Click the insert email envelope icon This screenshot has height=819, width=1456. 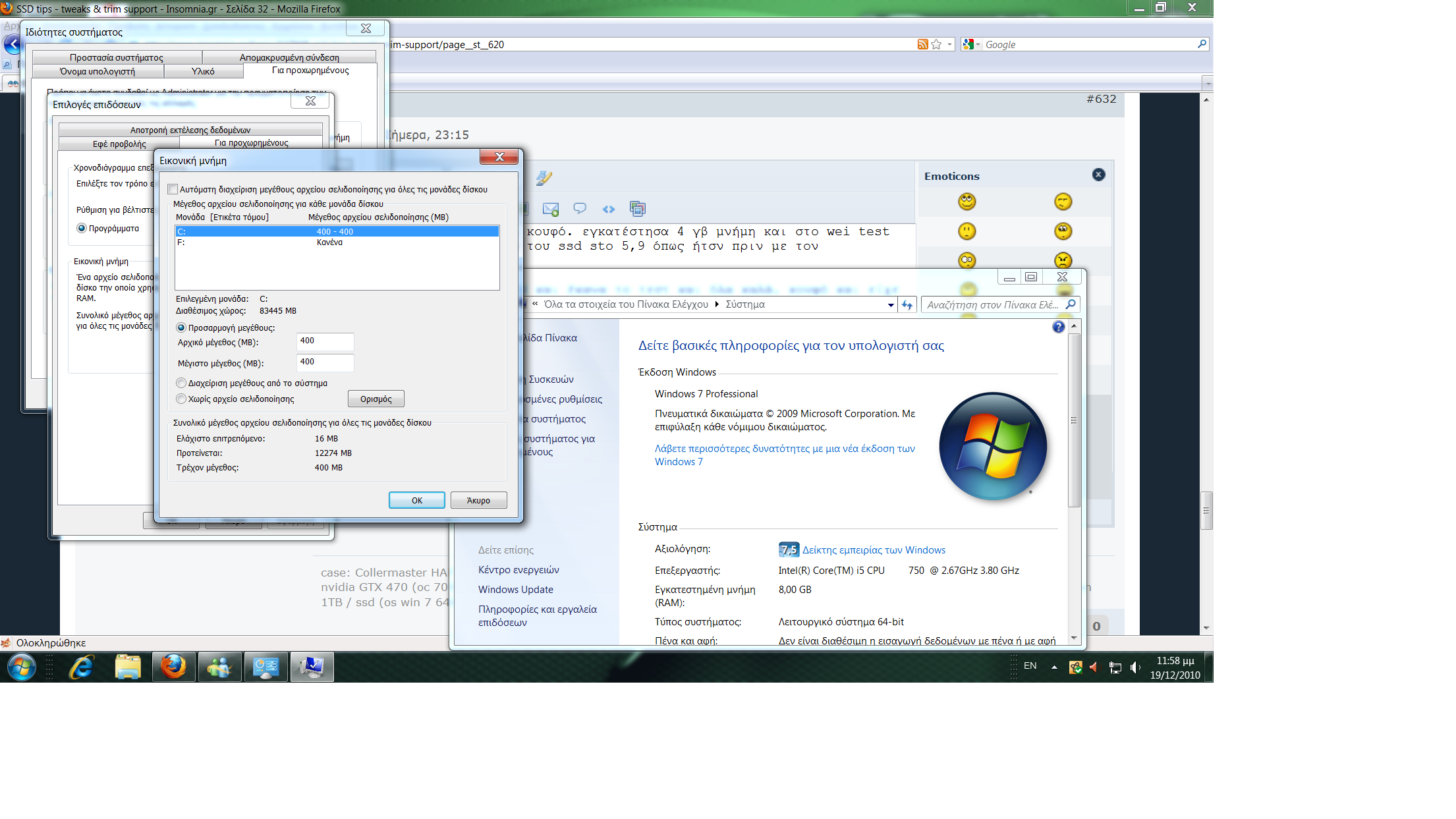tap(550, 209)
